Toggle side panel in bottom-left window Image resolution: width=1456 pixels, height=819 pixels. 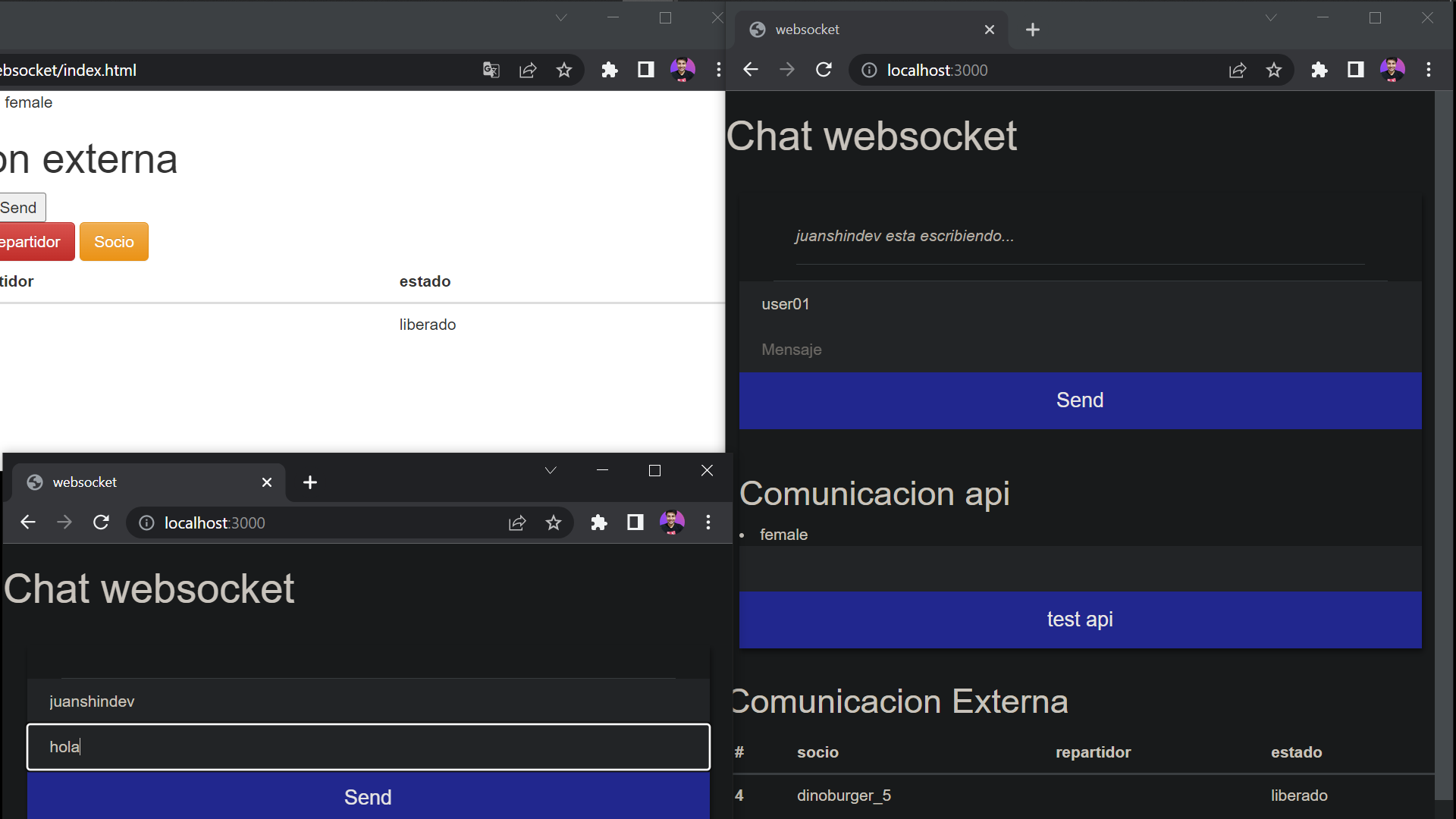(x=635, y=523)
